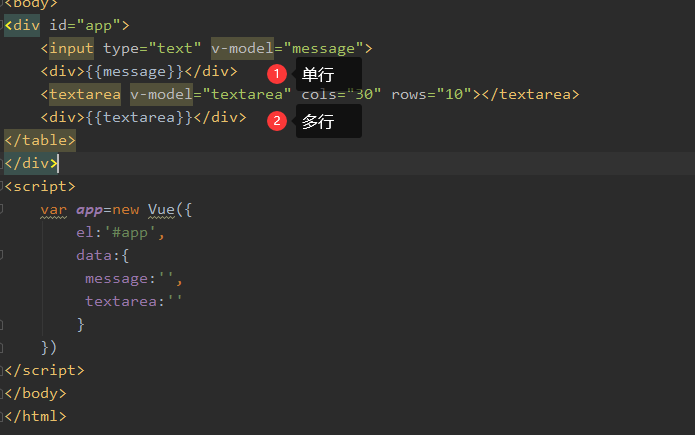
Task: Select the type="text" attribute
Action: [x=152, y=48]
